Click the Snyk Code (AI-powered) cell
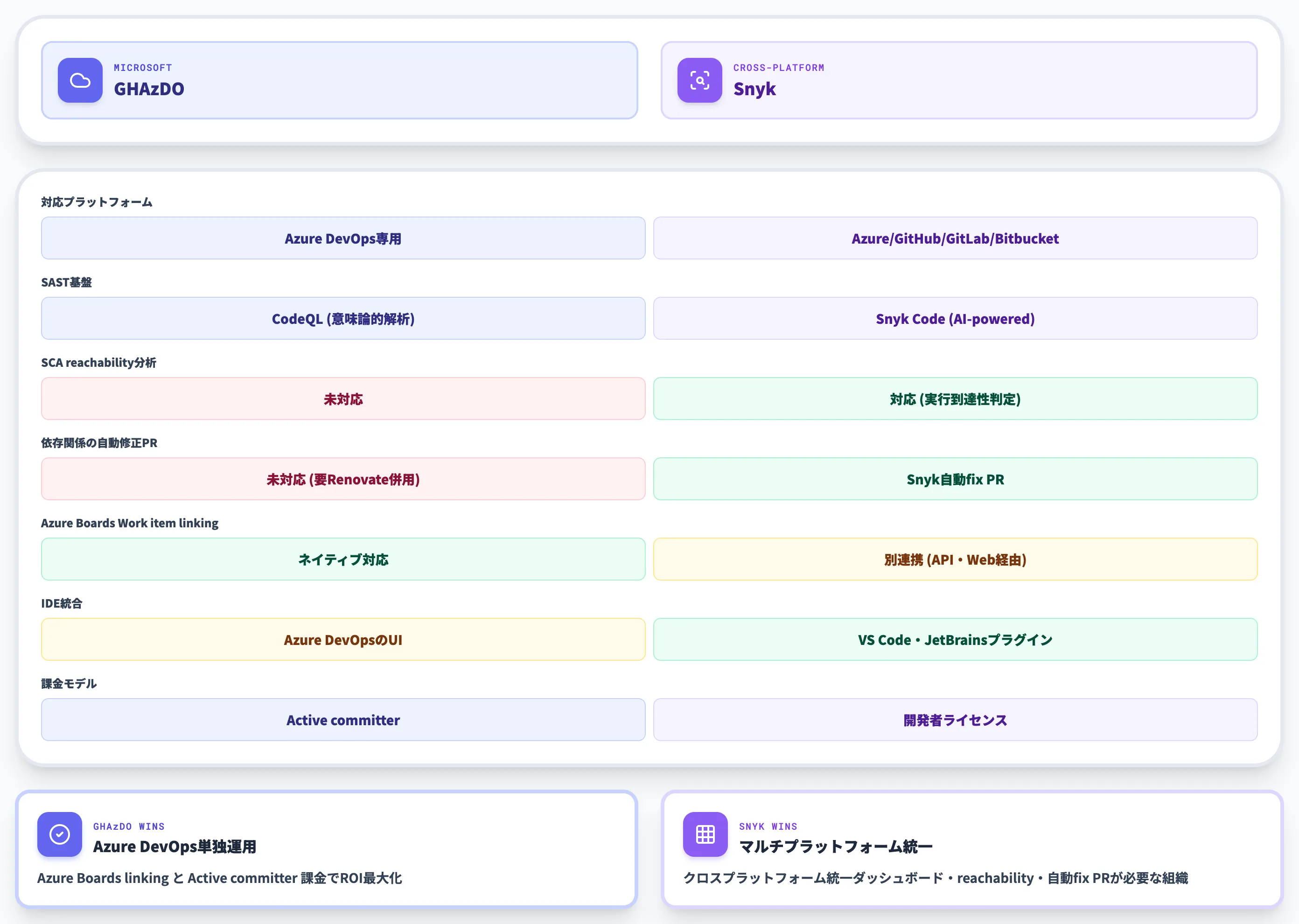Viewport: 1299px width, 924px height. click(955, 319)
